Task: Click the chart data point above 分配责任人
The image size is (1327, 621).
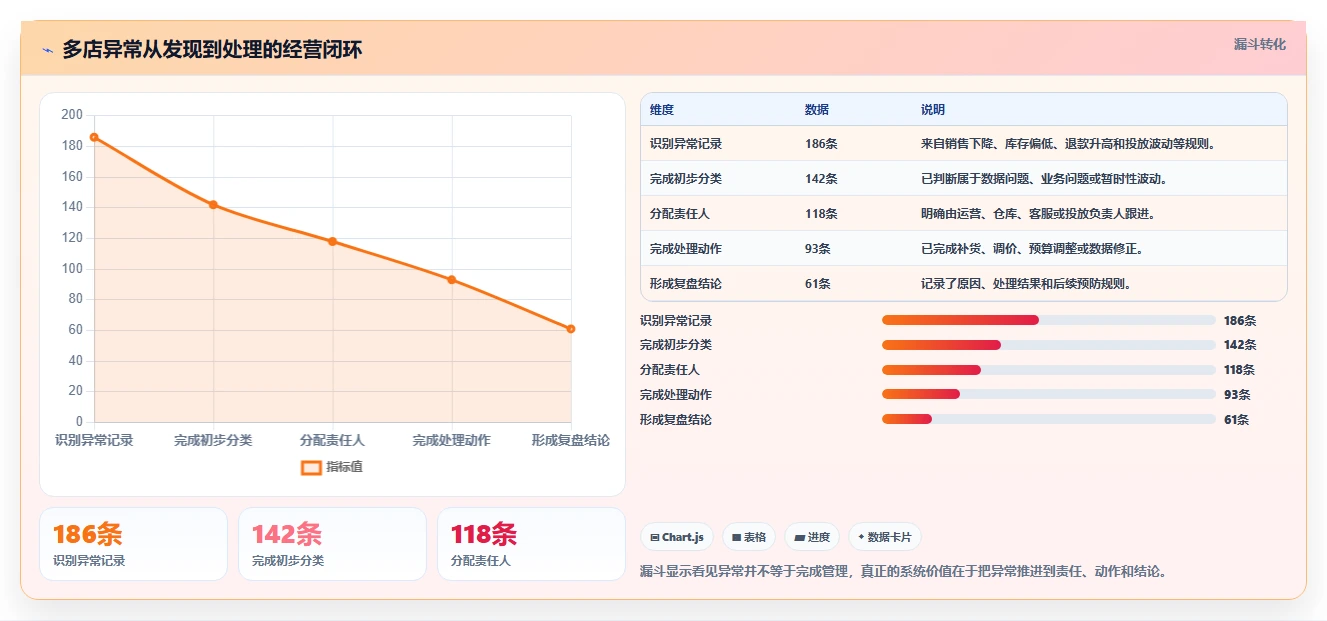Action: [332, 241]
